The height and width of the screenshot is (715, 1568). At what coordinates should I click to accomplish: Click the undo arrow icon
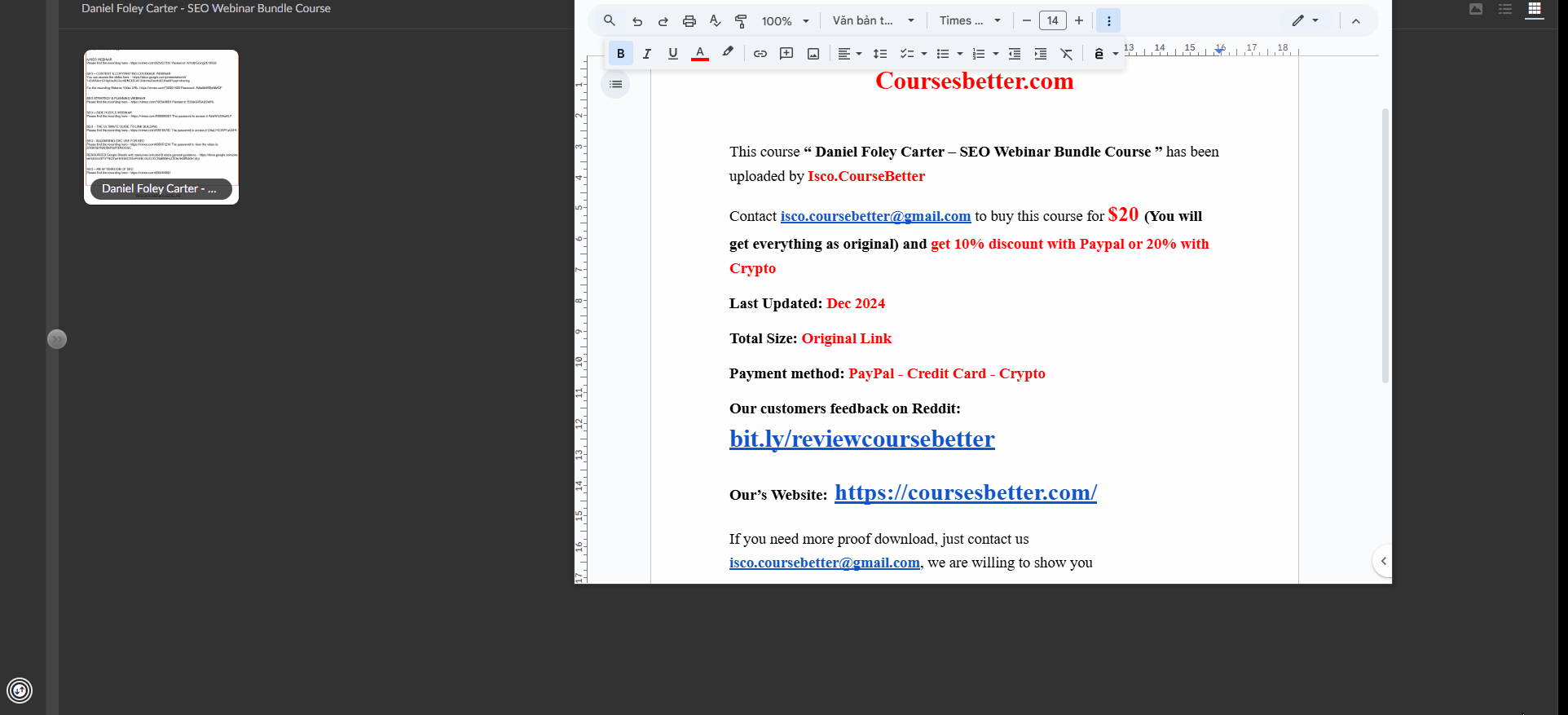[637, 21]
